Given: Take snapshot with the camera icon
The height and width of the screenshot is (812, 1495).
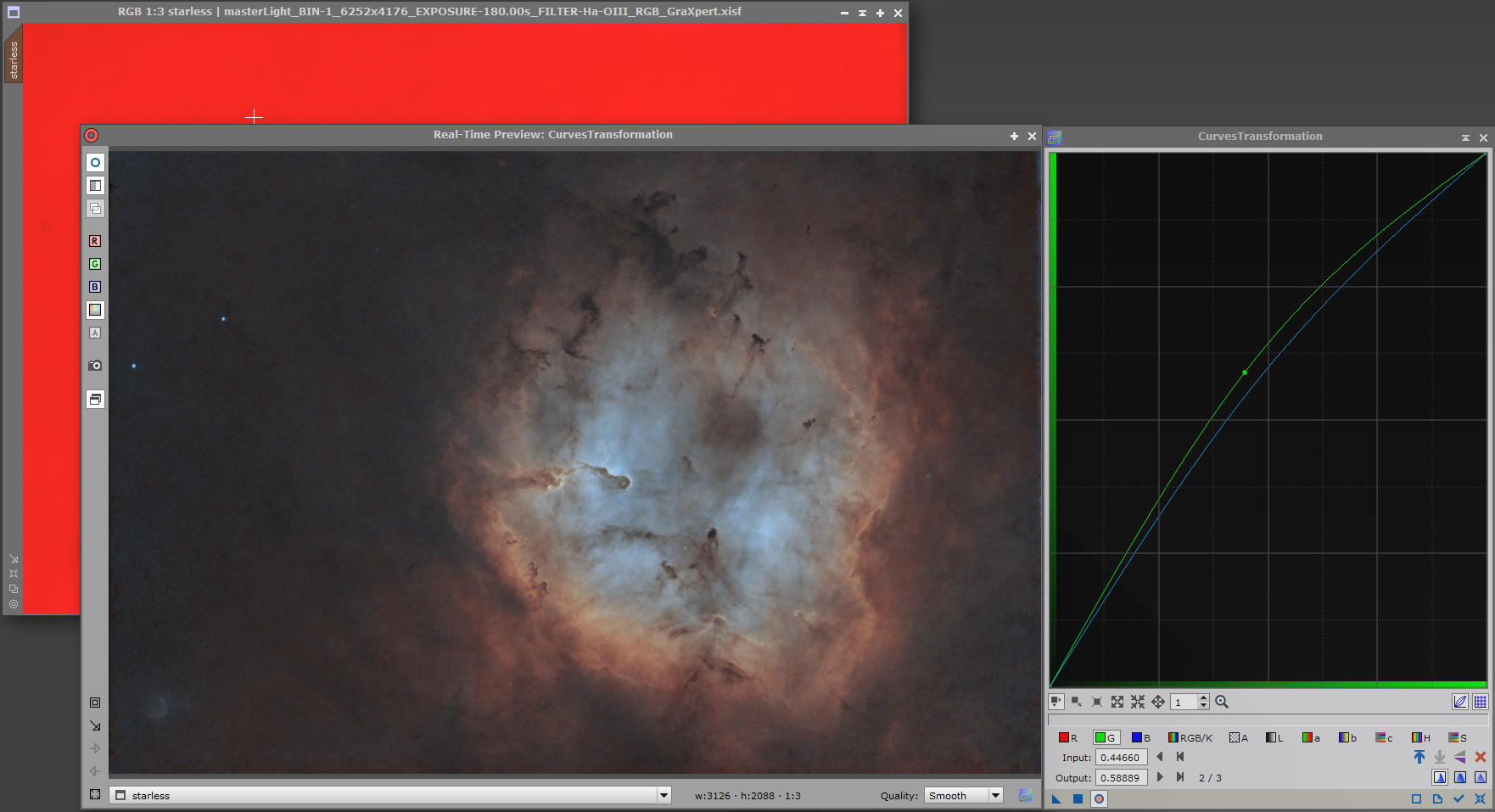Looking at the screenshot, I should coord(95,366).
